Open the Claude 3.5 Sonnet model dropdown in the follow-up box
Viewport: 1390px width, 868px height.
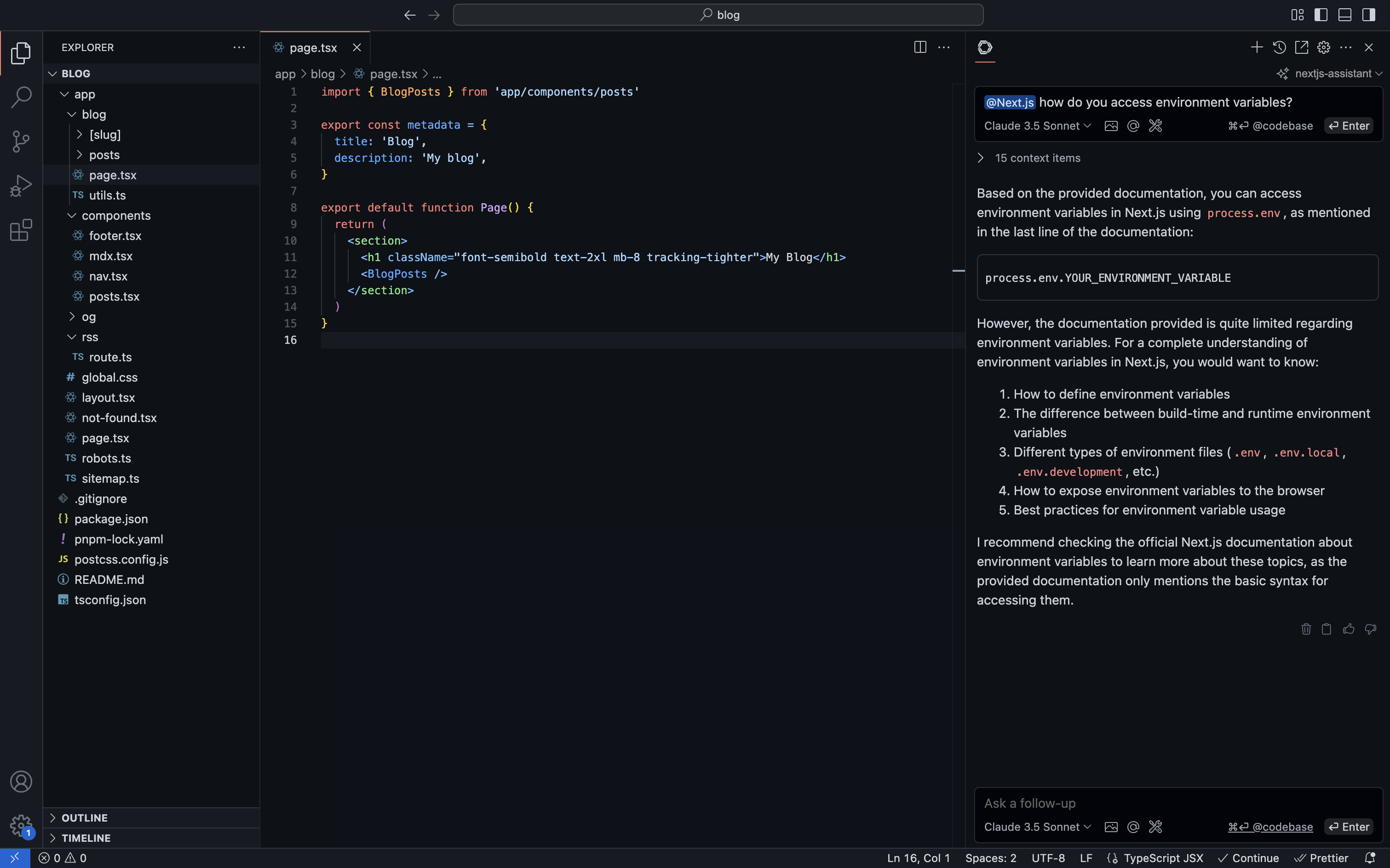point(1037,827)
